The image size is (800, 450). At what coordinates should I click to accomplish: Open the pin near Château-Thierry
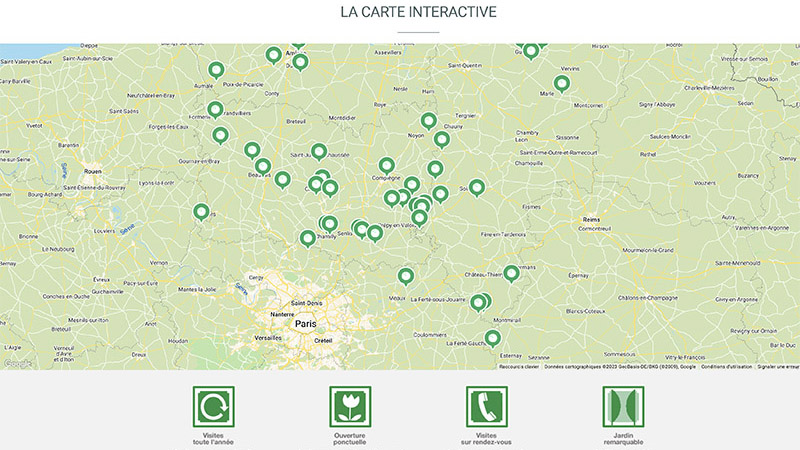[511, 273]
